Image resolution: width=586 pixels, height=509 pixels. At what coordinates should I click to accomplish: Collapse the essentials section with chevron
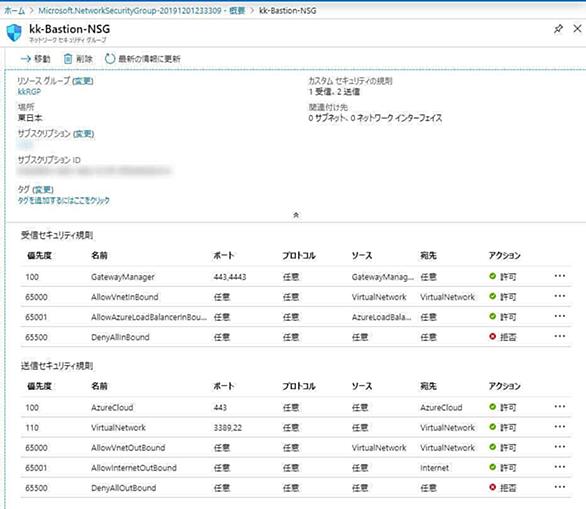click(x=296, y=215)
